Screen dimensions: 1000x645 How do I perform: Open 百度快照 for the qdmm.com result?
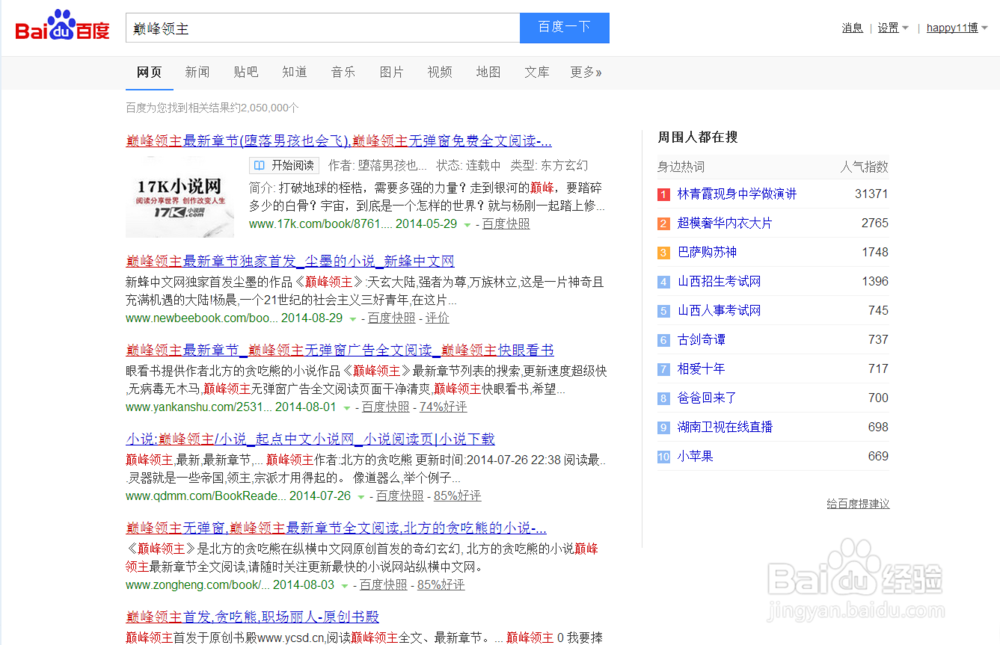pyautogui.click(x=400, y=496)
